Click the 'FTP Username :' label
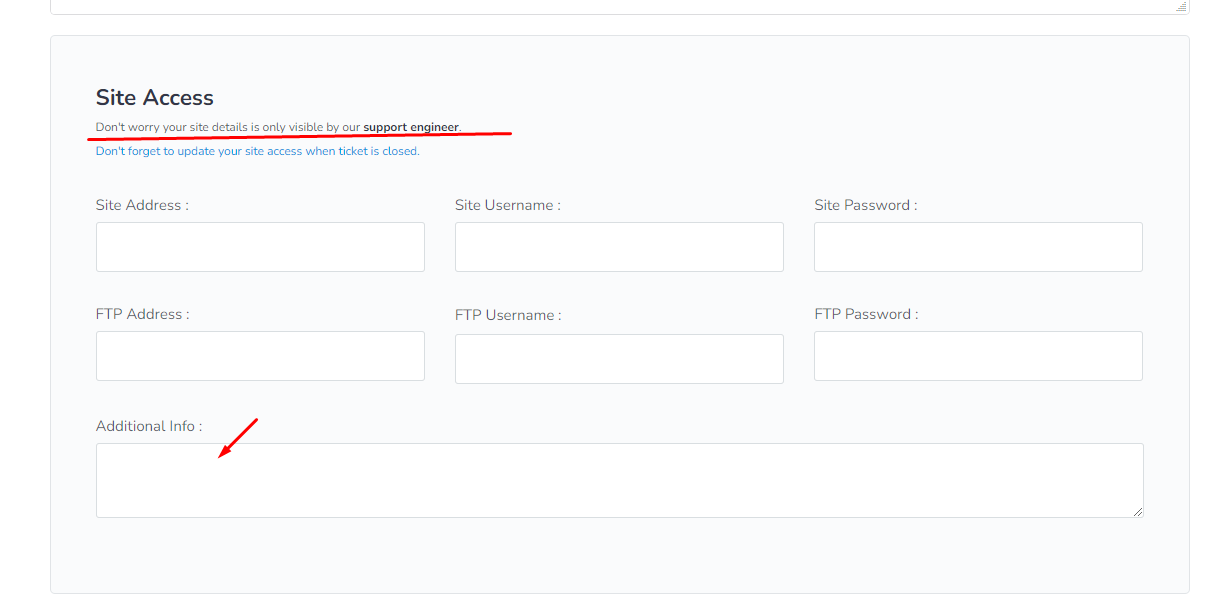This screenshot has width=1216, height=603. pos(508,315)
